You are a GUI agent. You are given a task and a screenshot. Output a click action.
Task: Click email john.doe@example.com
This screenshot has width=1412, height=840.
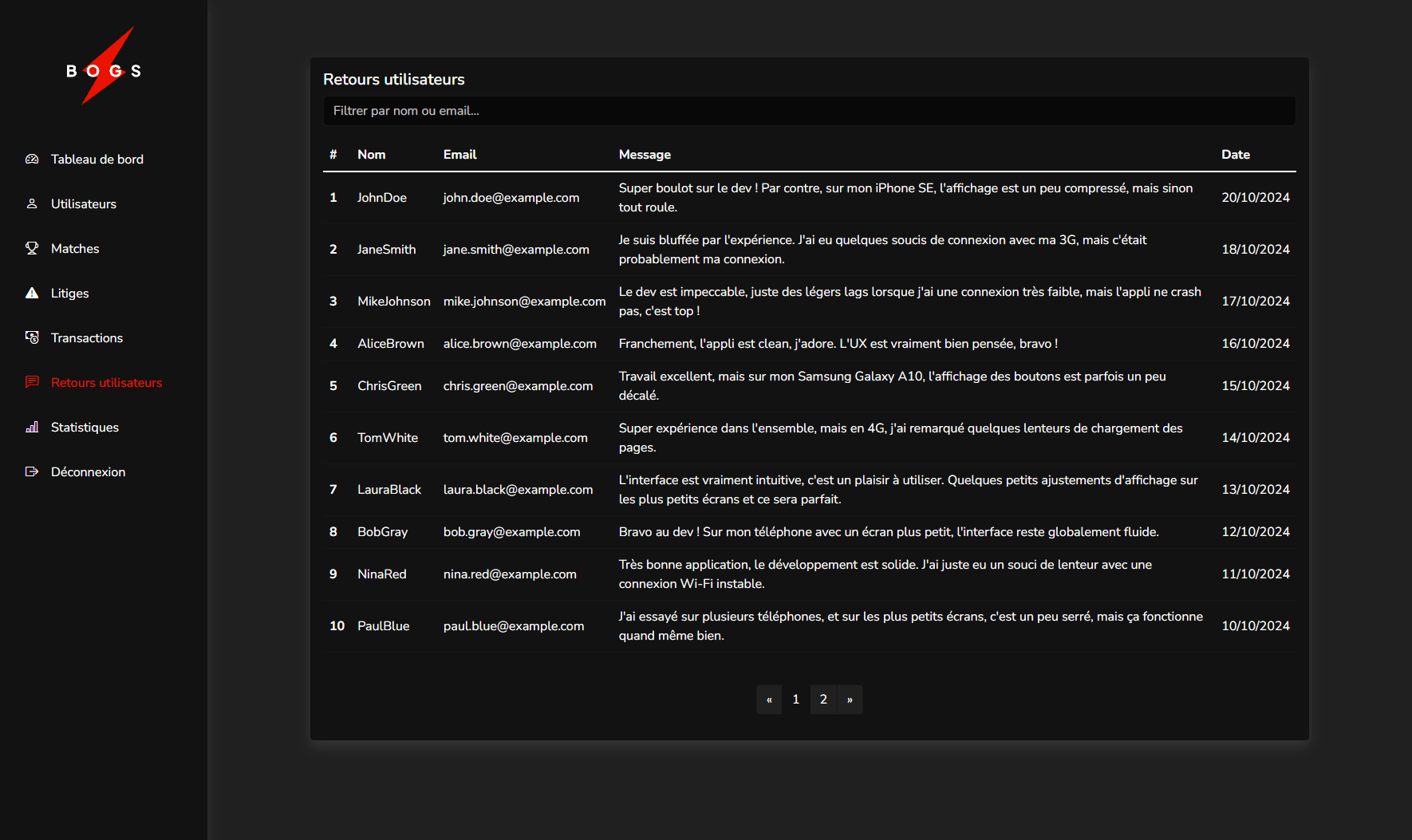pos(511,198)
